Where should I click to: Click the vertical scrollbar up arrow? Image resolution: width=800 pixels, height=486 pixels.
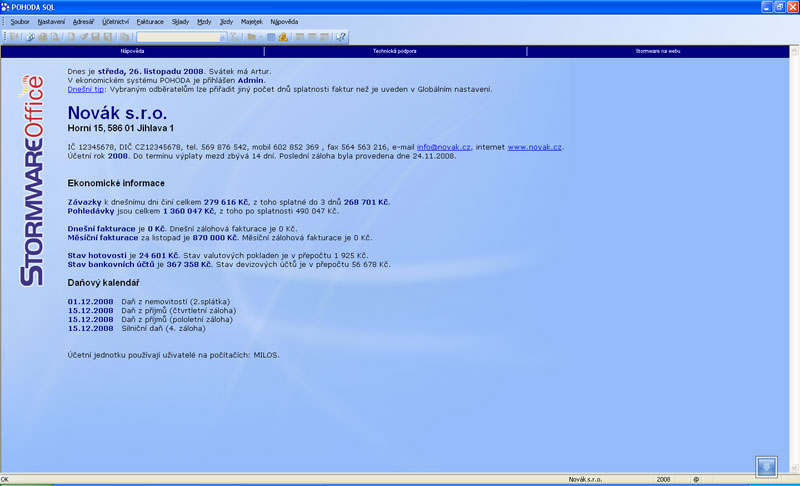click(x=794, y=51)
